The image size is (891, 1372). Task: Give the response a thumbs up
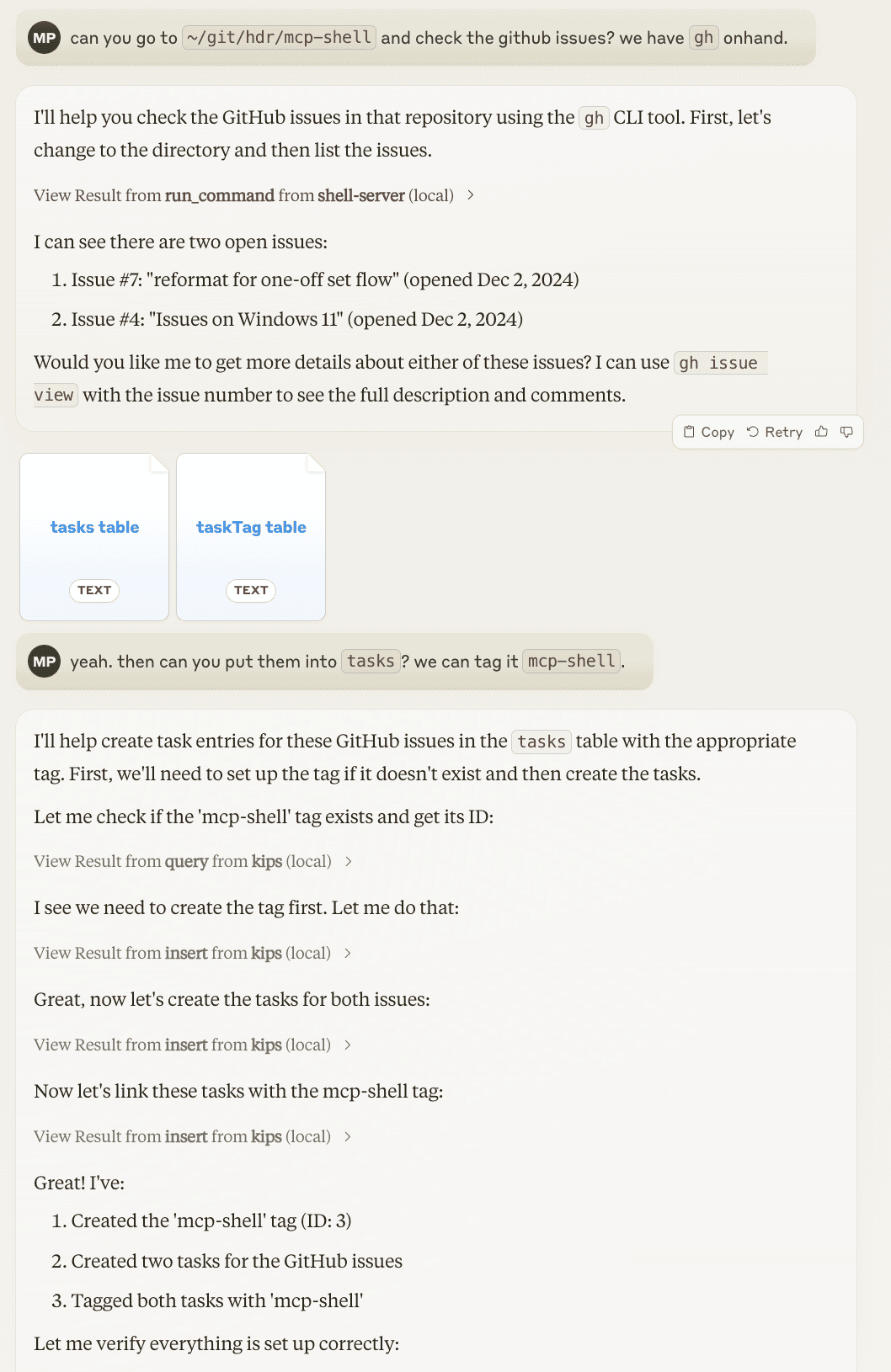(821, 432)
